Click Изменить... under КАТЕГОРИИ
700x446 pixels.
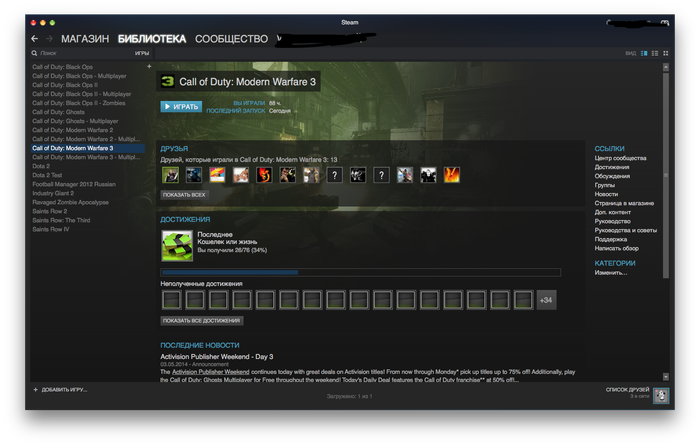tap(611, 272)
